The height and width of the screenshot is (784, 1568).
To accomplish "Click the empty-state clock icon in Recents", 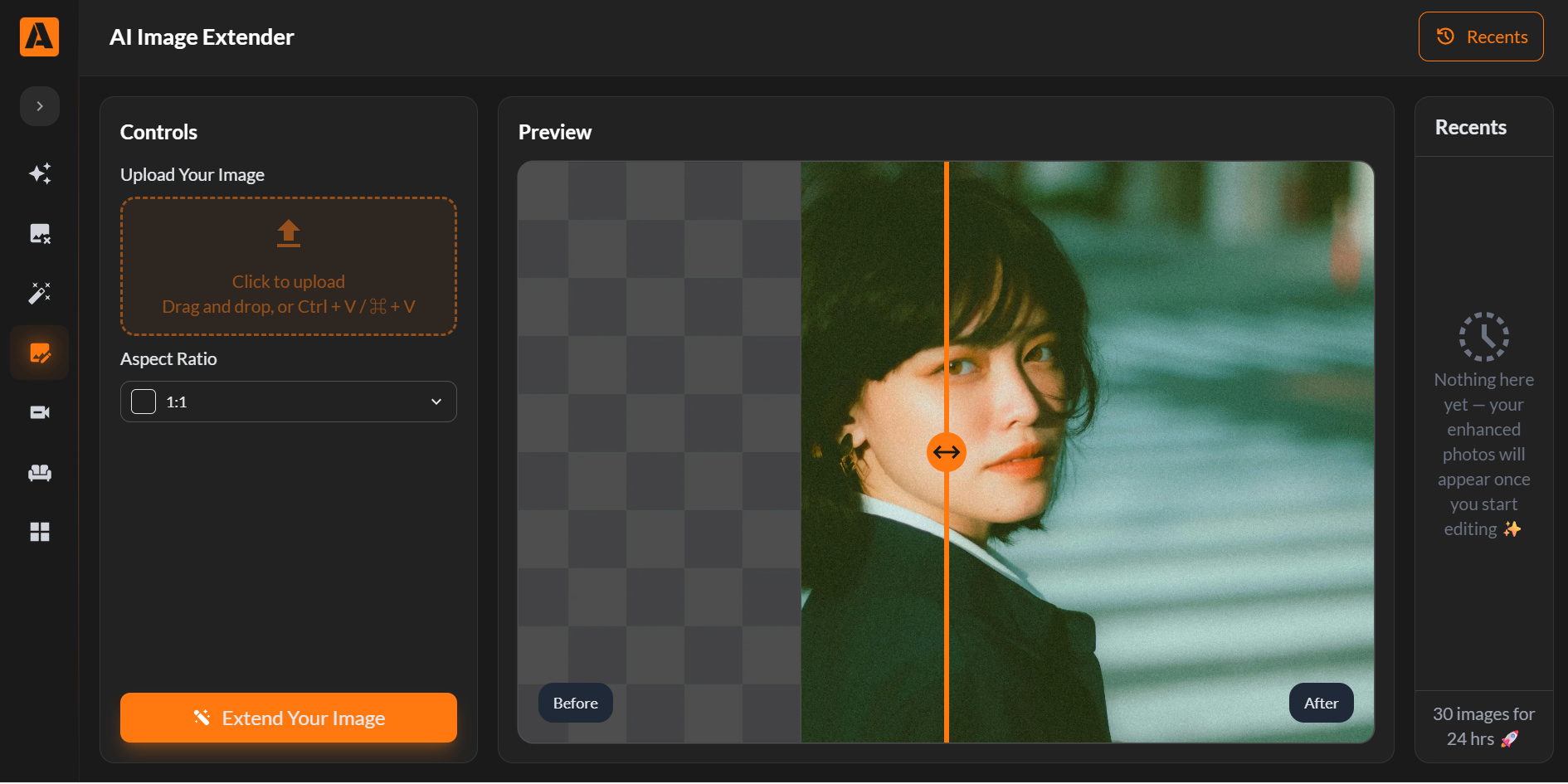I will 1483,337.
